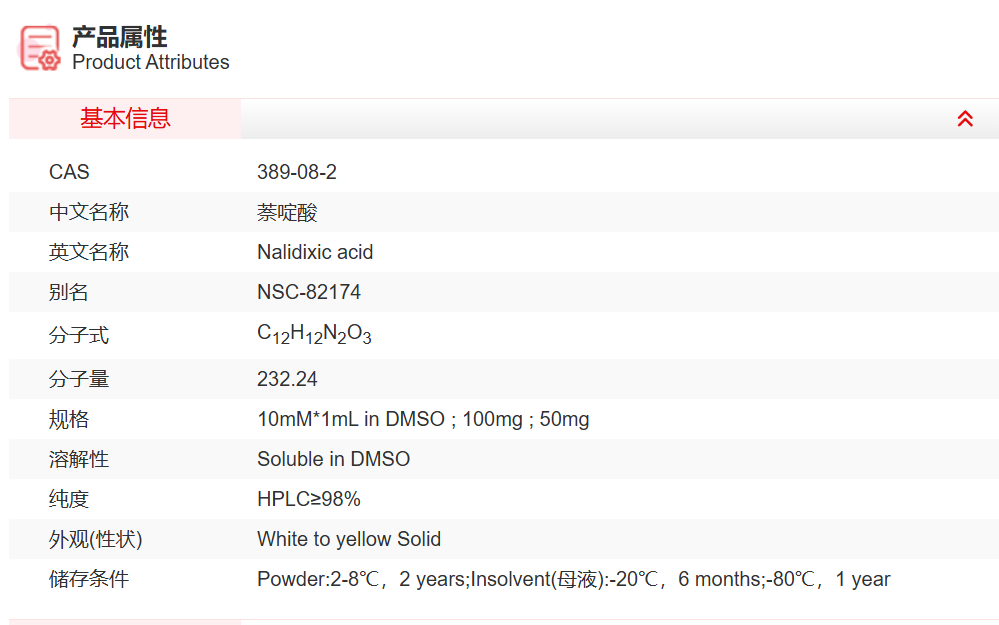The height and width of the screenshot is (625, 999).
Task: Click the red Product Attributes document icon
Action: pyautogui.click(x=40, y=47)
